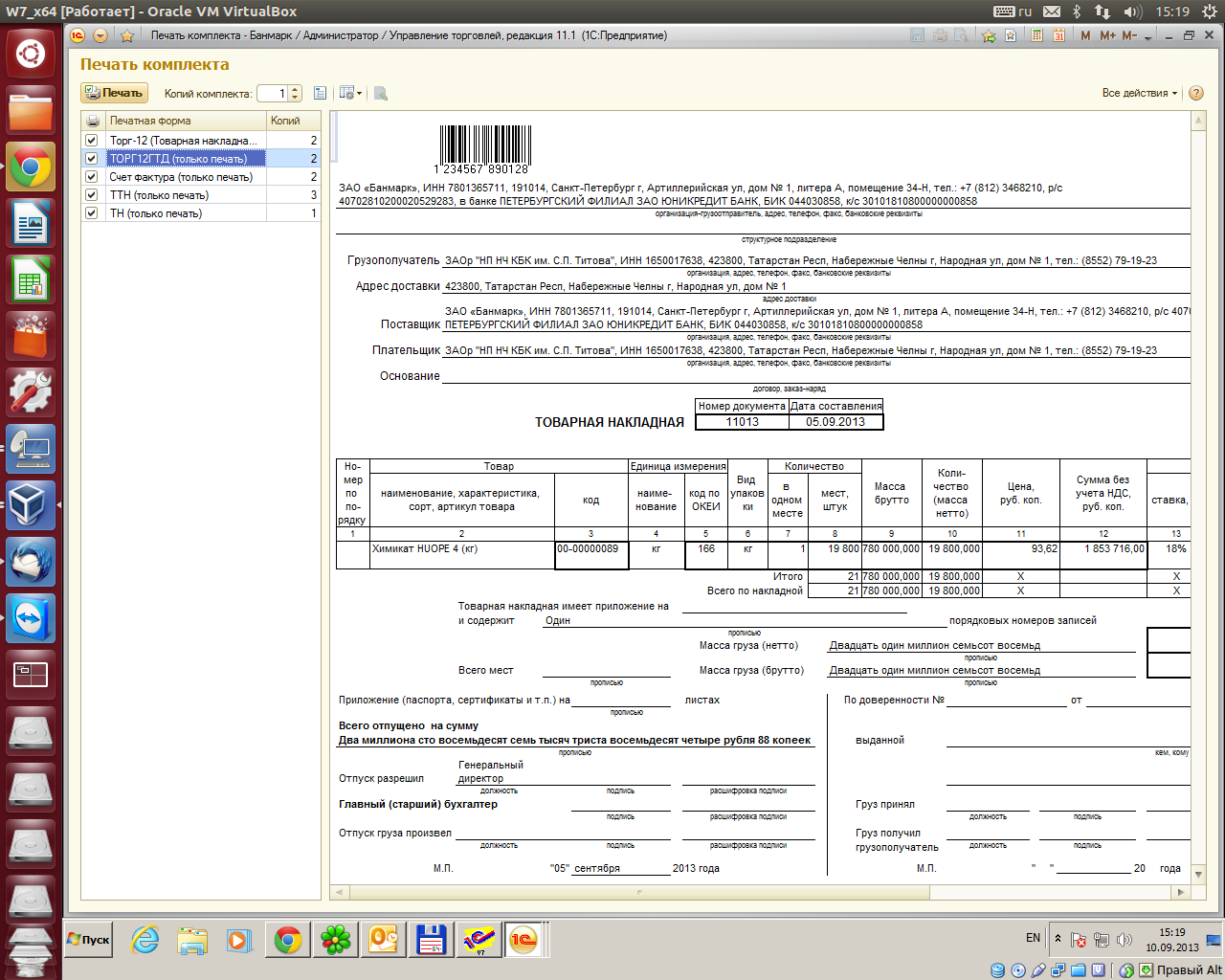Click the Химикат HUOPE 4 (кг) cell
This screenshot has width=1225, height=980.
[x=462, y=555]
